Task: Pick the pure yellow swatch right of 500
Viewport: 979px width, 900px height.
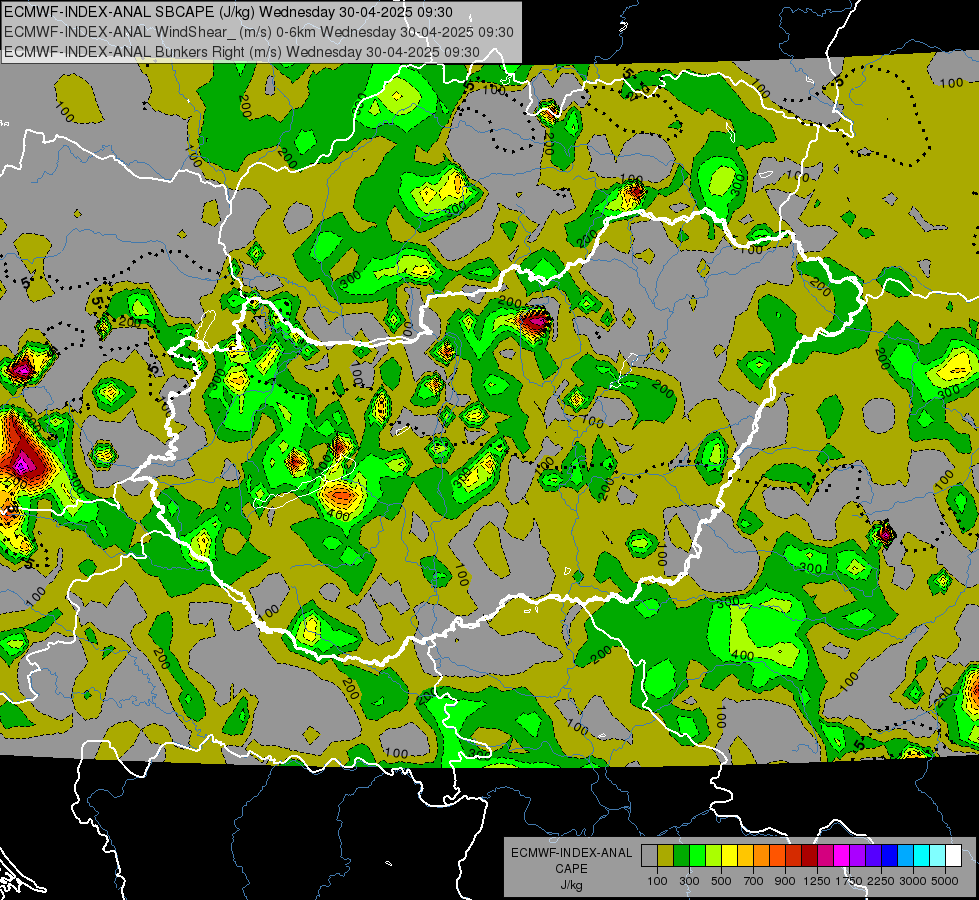Action: tap(729, 855)
